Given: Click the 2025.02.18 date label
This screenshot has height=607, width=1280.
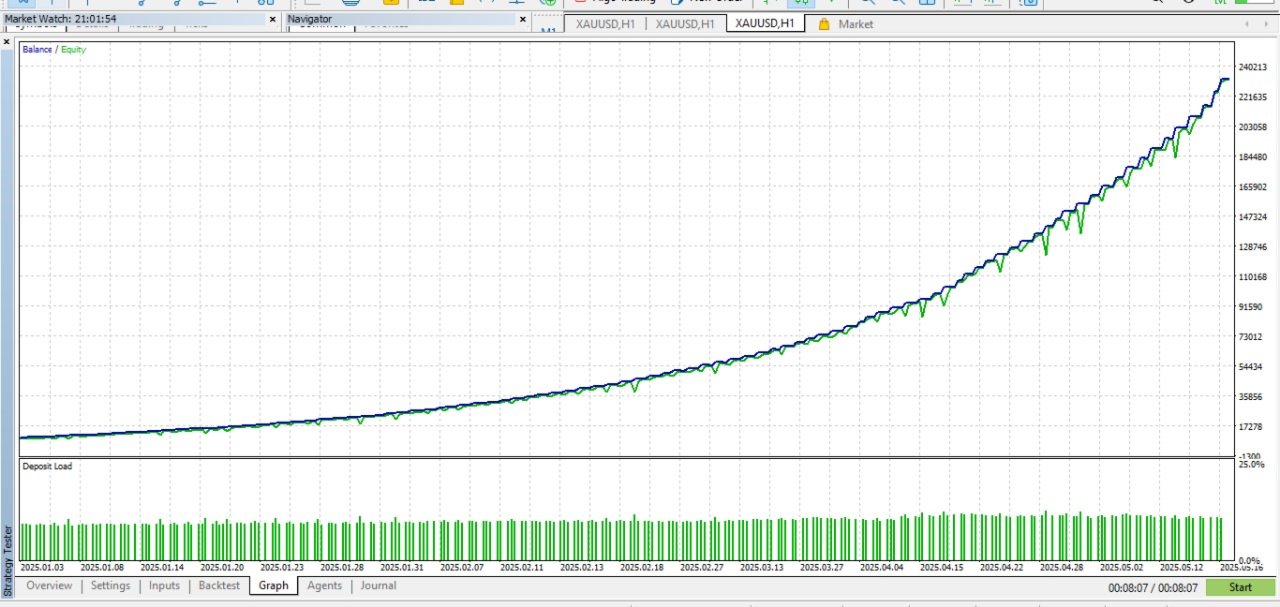Looking at the screenshot, I should [x=642, y=567].
